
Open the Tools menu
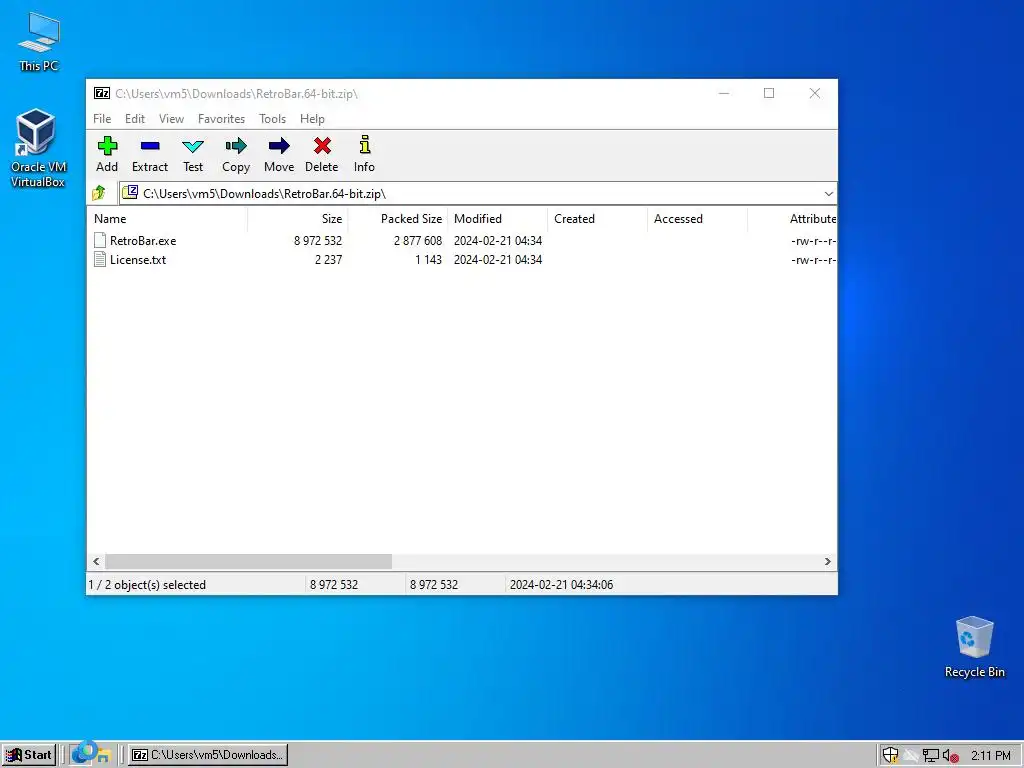click(x=272, y=119)
